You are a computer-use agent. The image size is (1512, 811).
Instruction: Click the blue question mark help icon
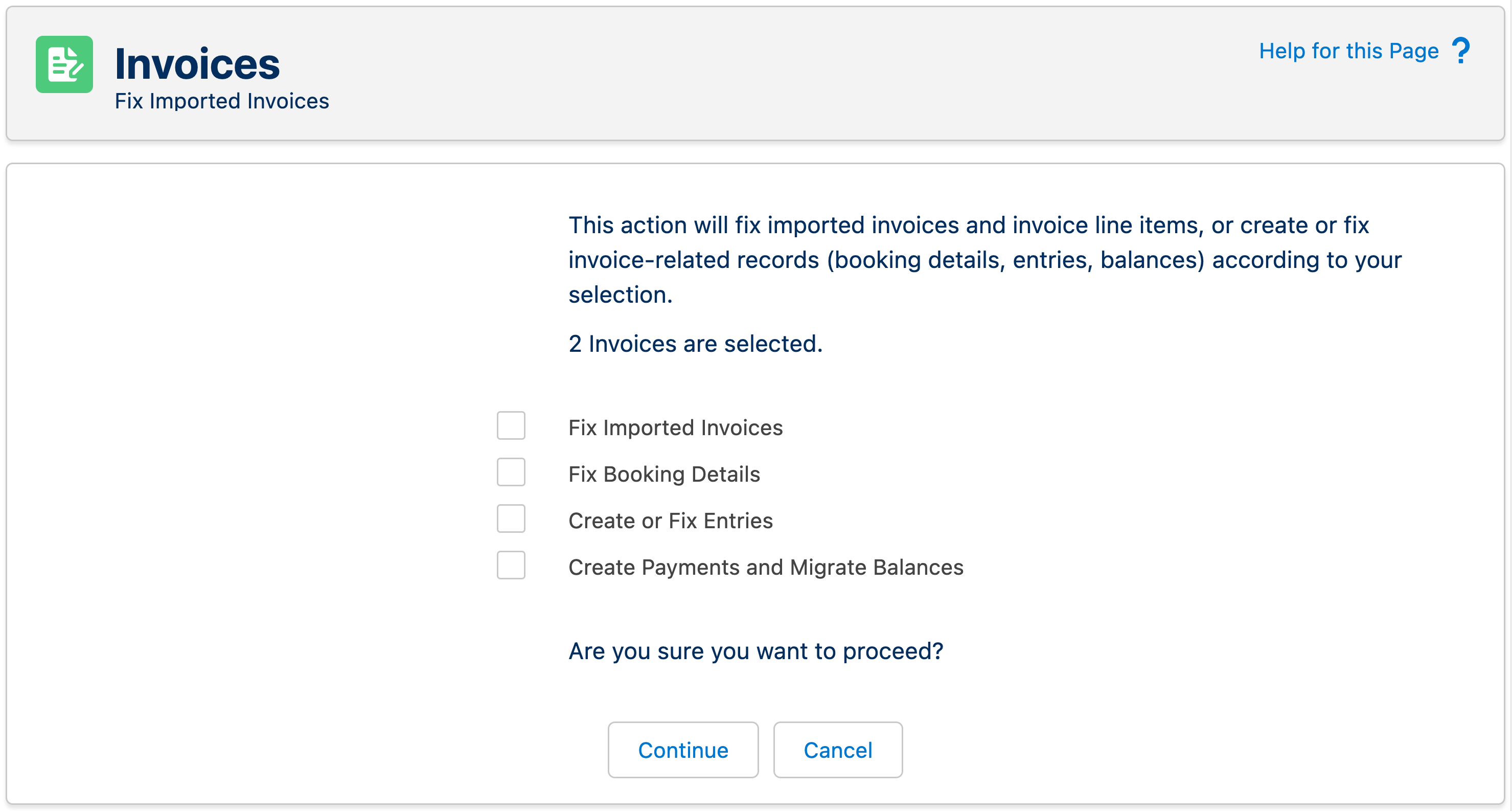pos(1461,51)
